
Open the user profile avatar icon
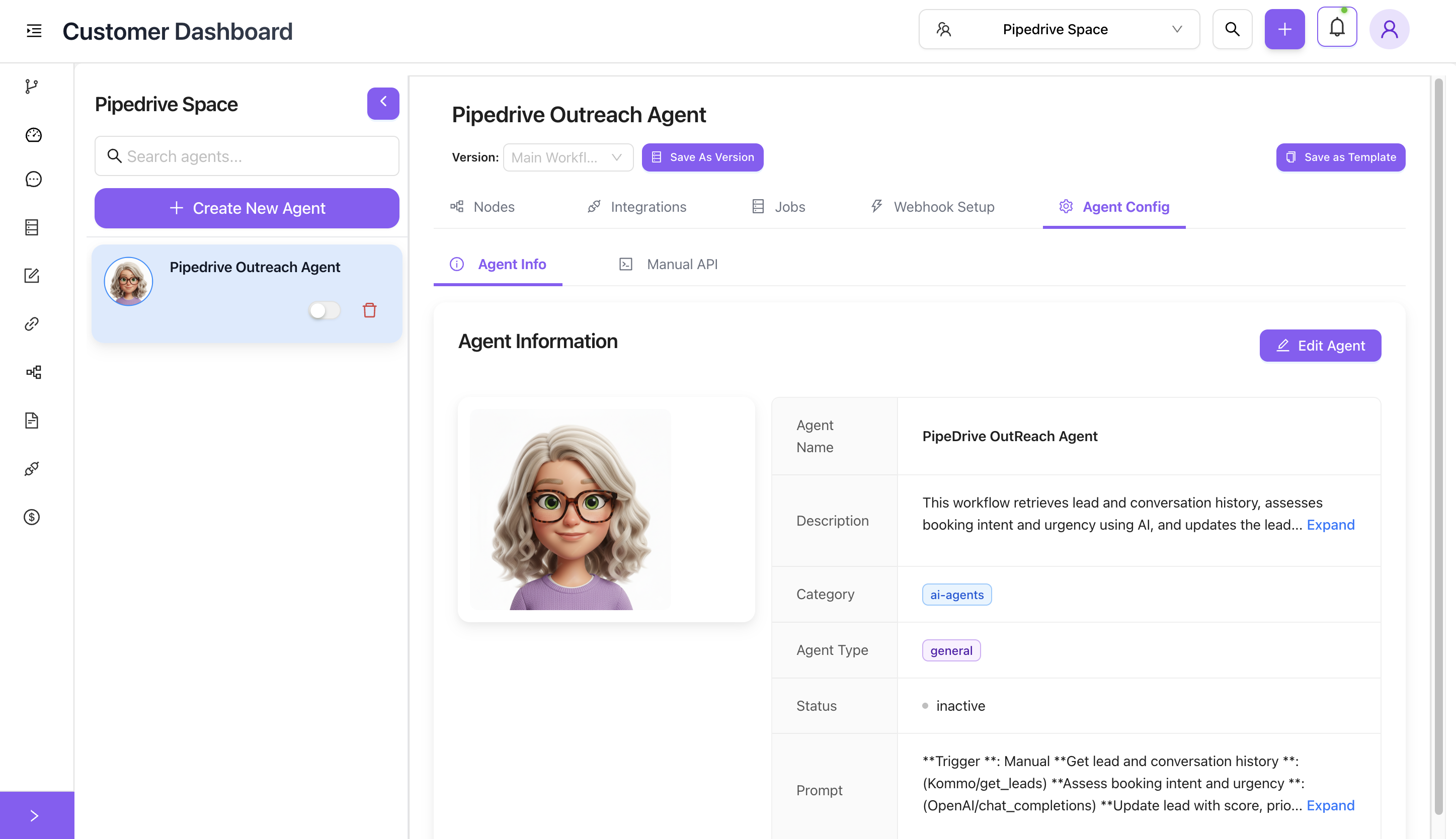tap(1389, 29)
